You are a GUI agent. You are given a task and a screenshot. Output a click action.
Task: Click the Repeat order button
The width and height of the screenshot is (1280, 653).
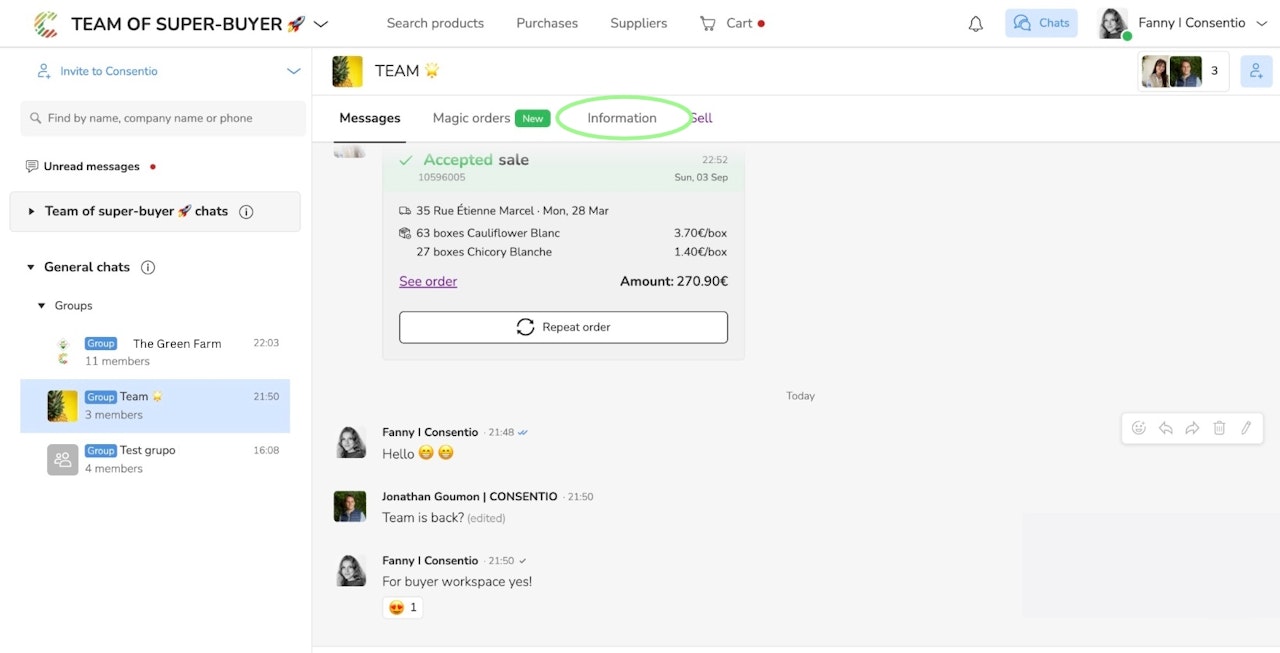coord(563,327)
